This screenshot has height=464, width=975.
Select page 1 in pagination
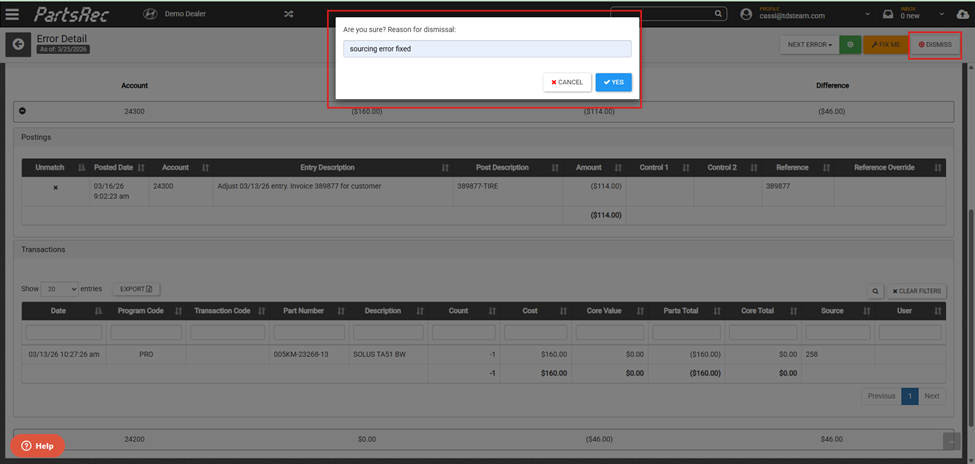coord(910,396)
